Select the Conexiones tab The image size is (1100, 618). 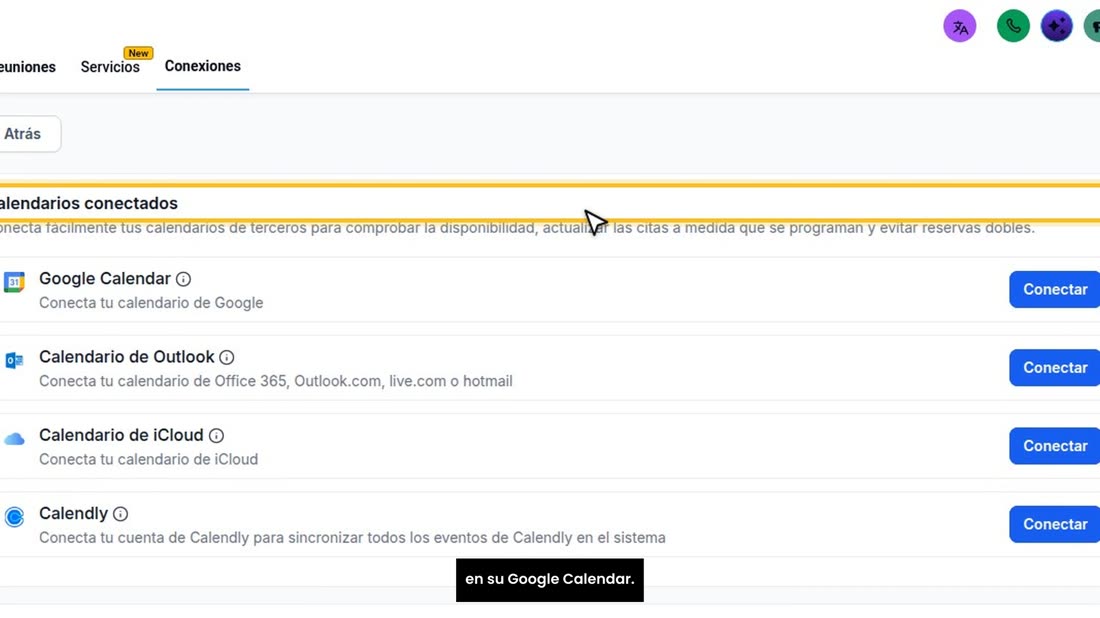tap(203, 66)
